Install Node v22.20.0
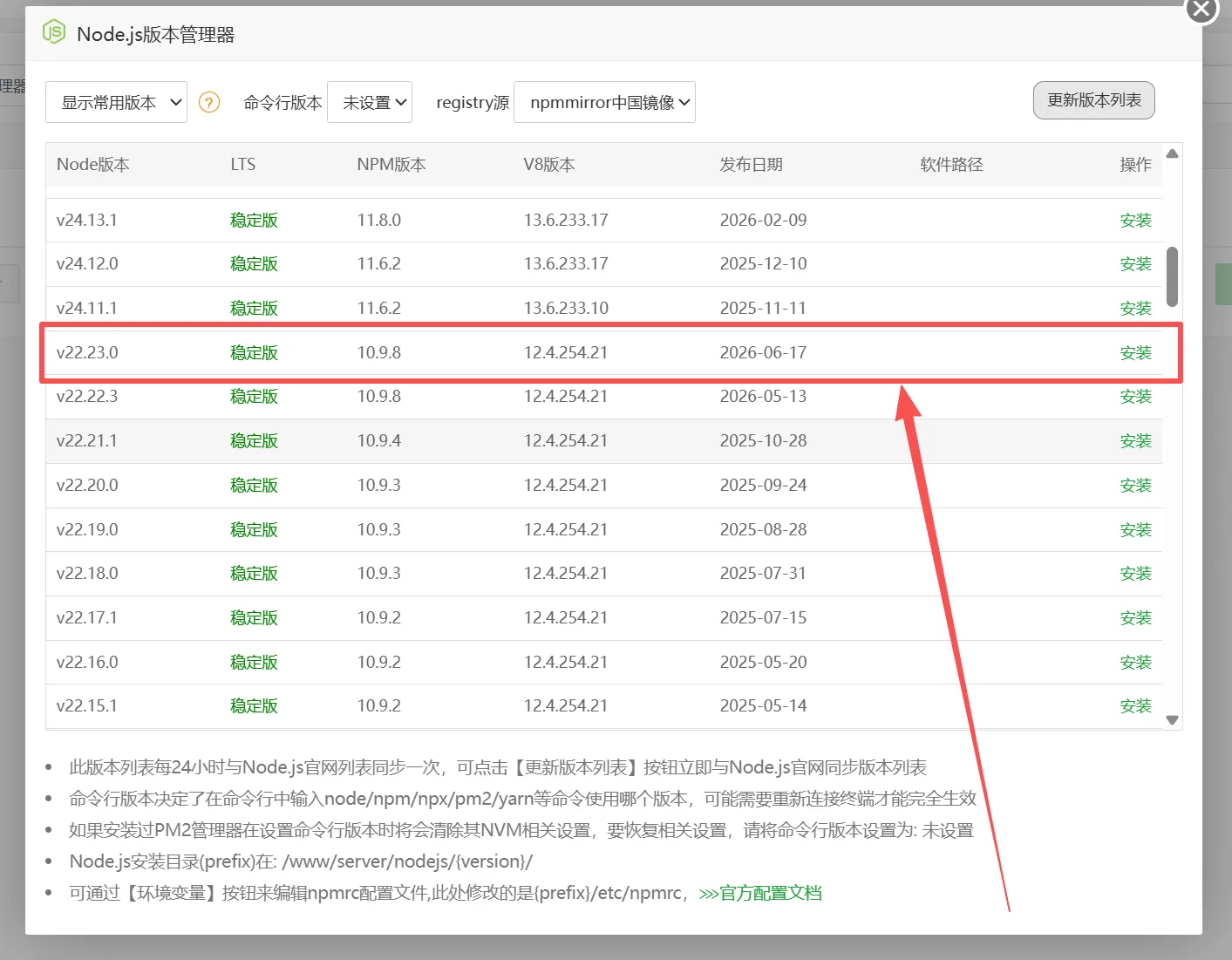Screen dimensions: 1232x960 (1136, 486)
